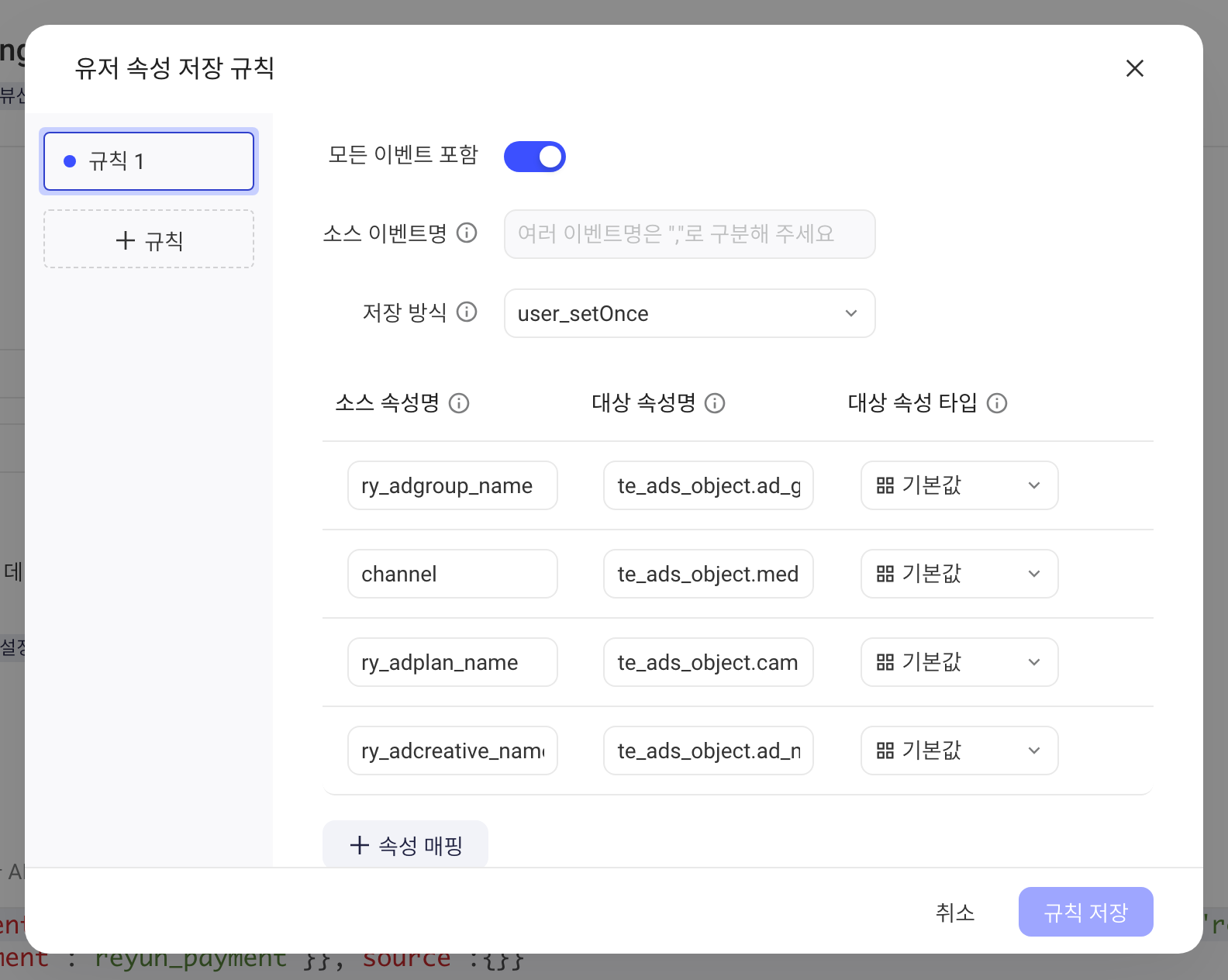
Task: Click the te_ads_object.ad_g target property field
Action: coord(709,485)
